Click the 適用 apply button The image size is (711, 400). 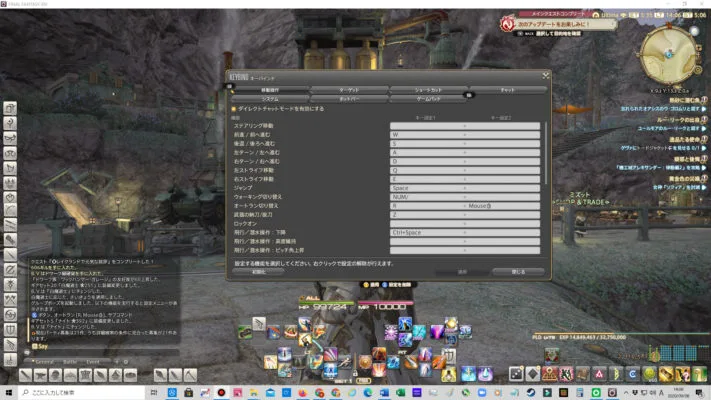tap(462, 272)
